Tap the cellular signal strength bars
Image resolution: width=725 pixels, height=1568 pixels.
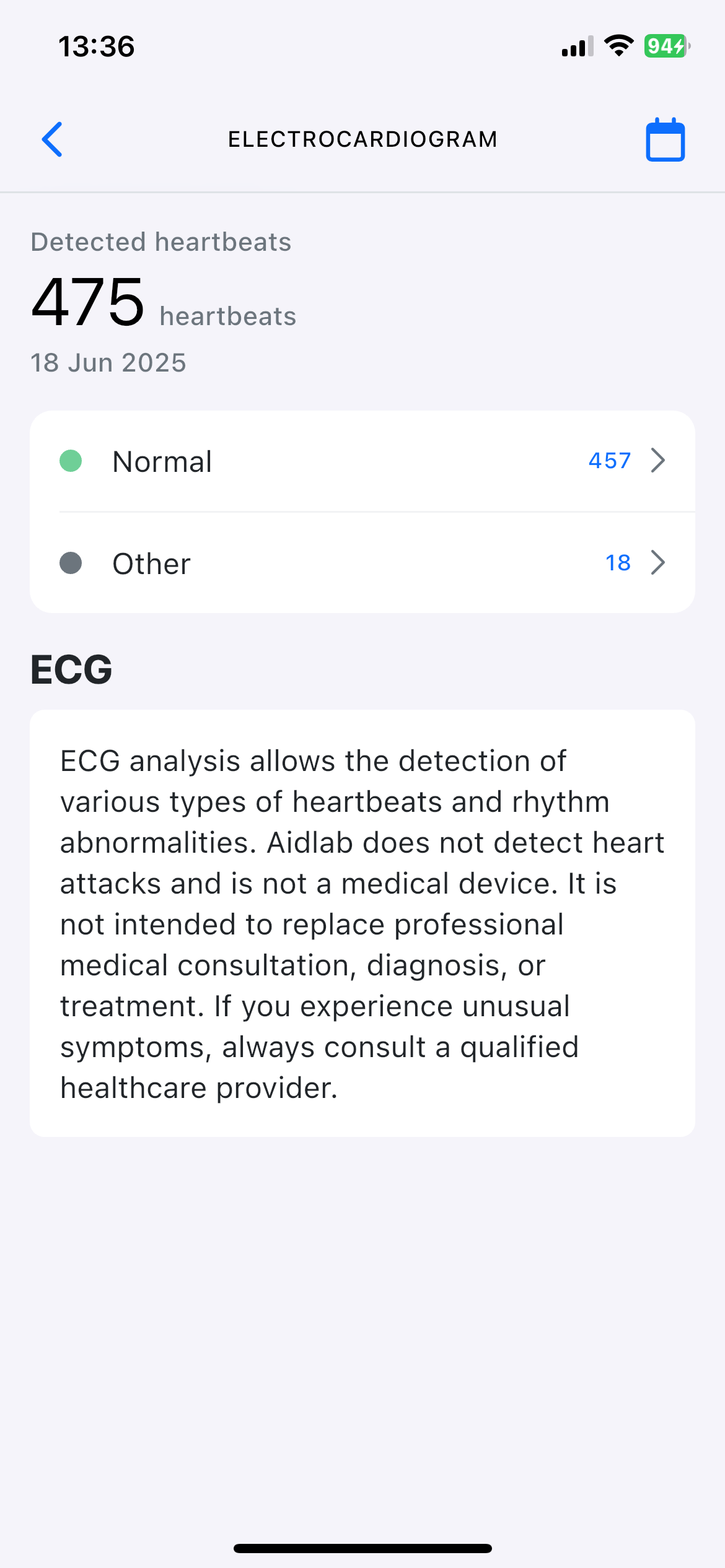577,46
